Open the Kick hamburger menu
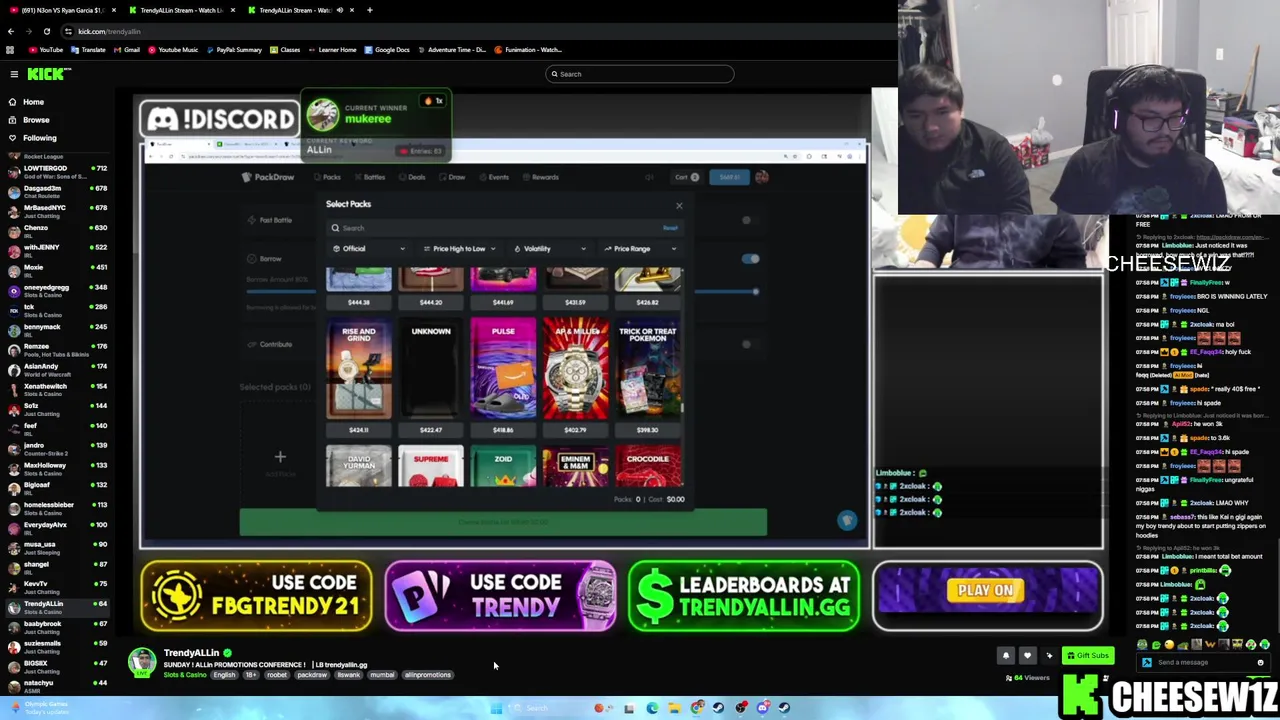This screenshot has height=720, width=1280. coord(14,74)
